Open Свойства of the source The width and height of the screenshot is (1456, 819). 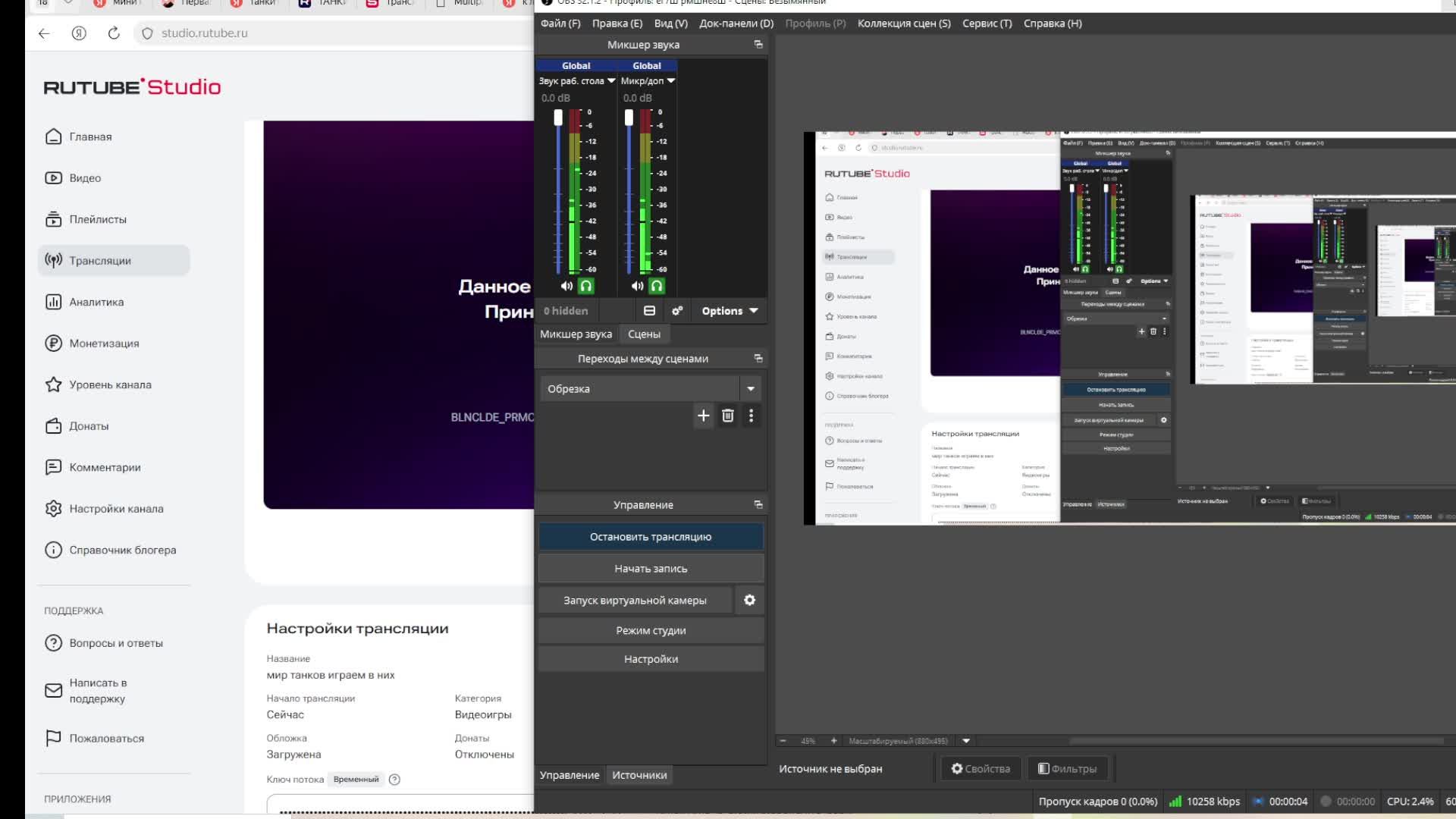tap(981, 769)
